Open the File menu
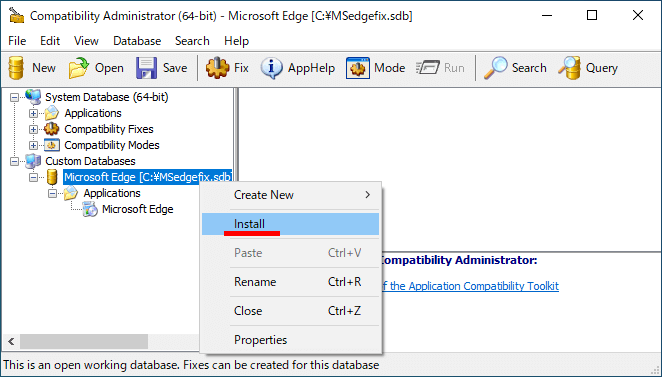 click(x=17, y=41)
